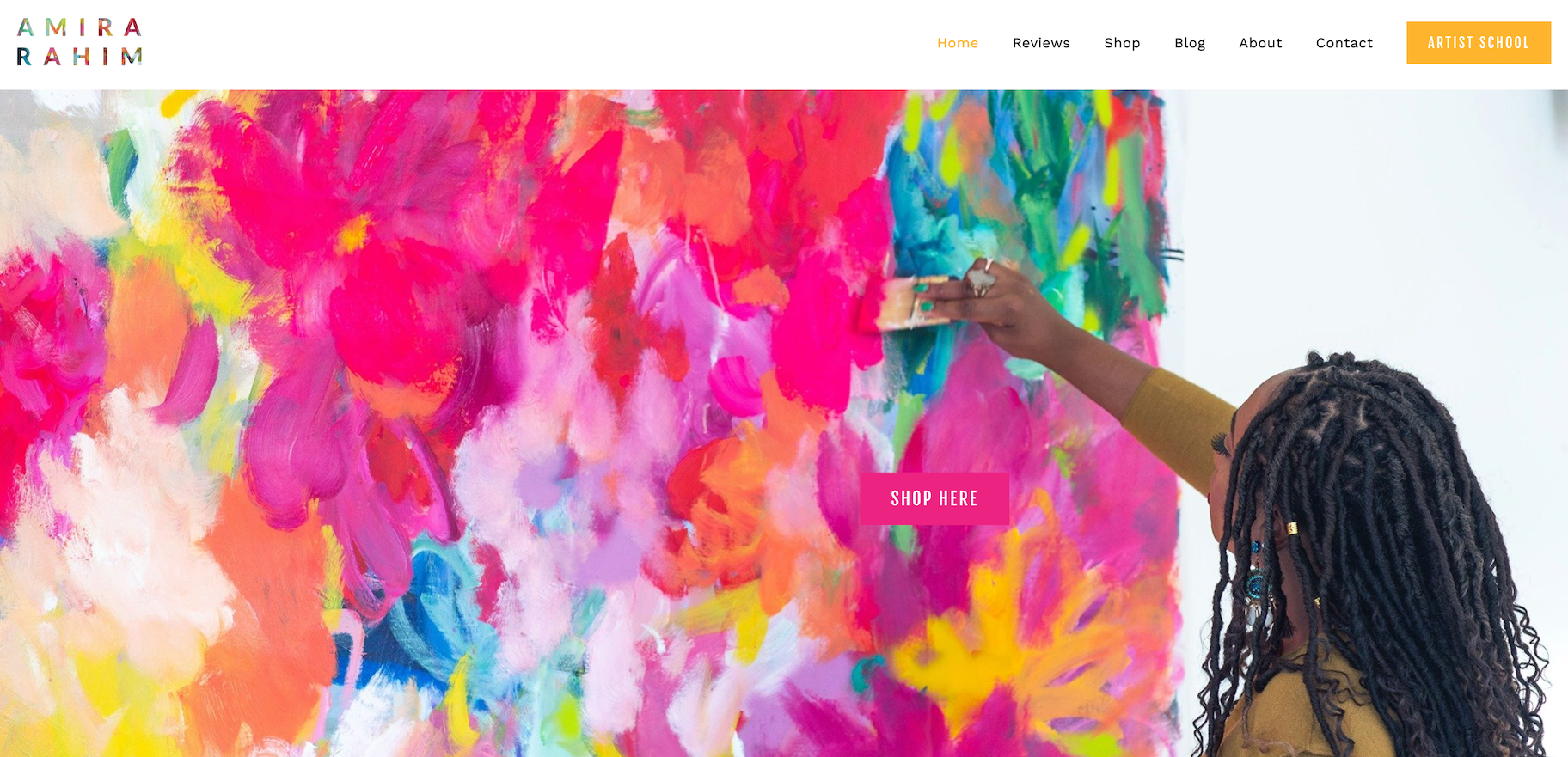Click the orange ARTIST SCHOOL button
Viewport: 1568px width, 757px height.
1479,43
